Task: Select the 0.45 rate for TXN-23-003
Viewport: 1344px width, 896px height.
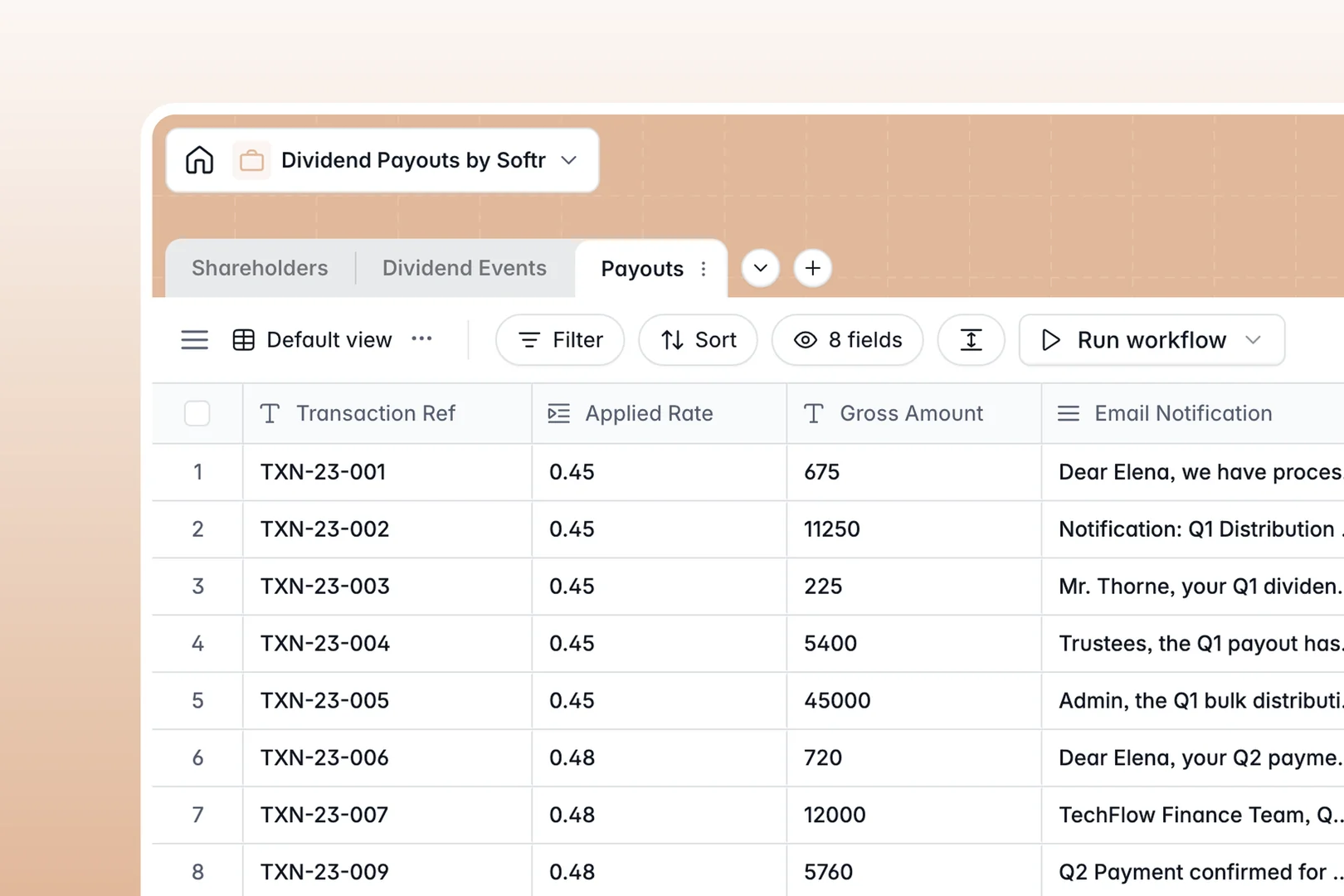Action: point(659,587)
